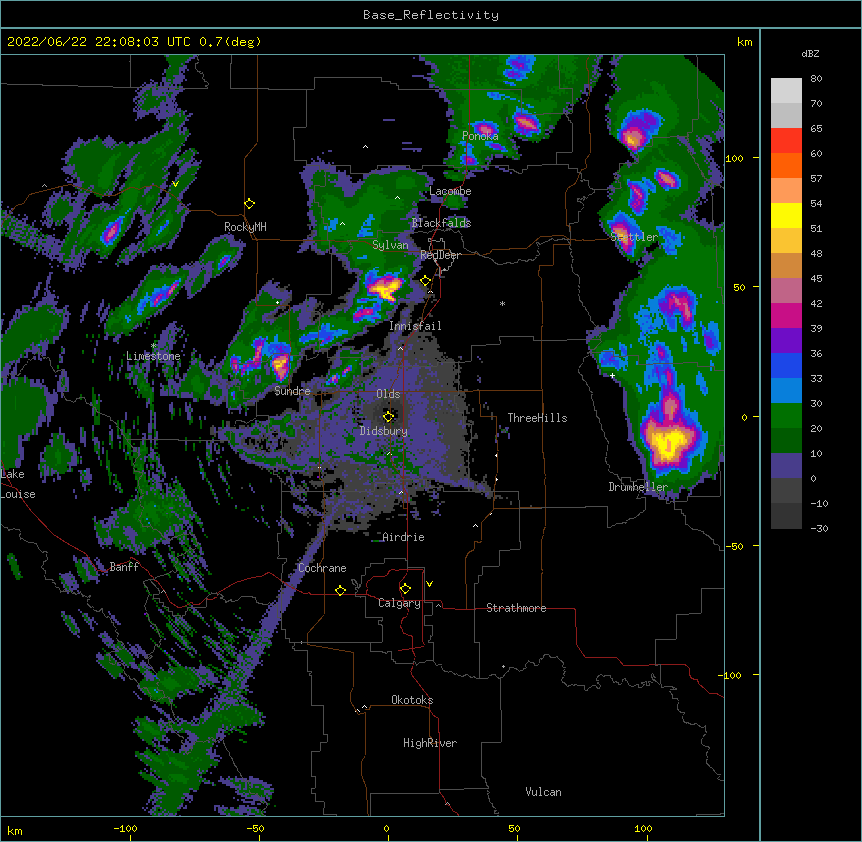This screenshot has width=862, height=842.
Task: Click the yellow V marker northeast of Calgary
Action: (x=429, y=584)
